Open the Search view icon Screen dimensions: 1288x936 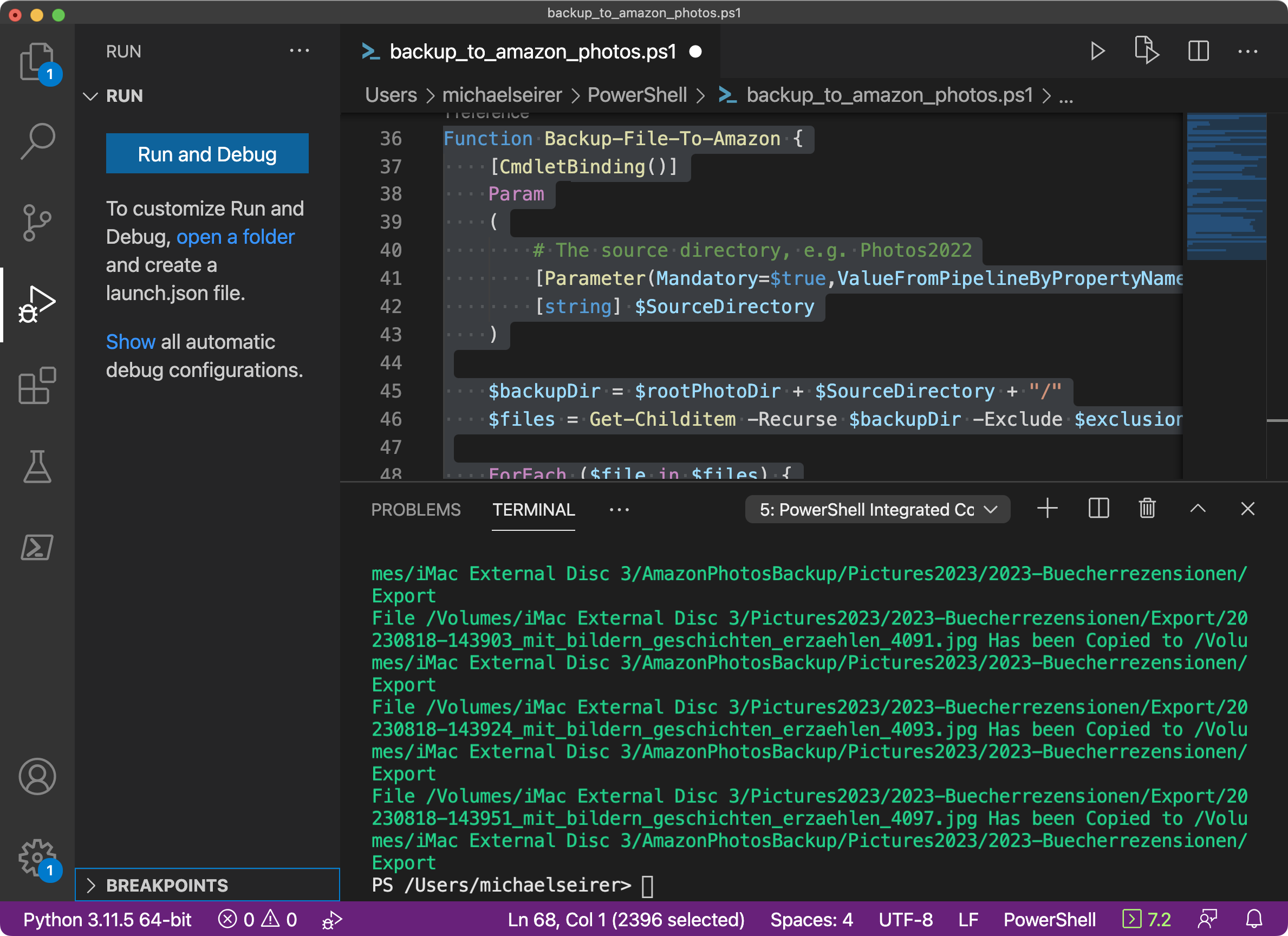click(37, 141)
